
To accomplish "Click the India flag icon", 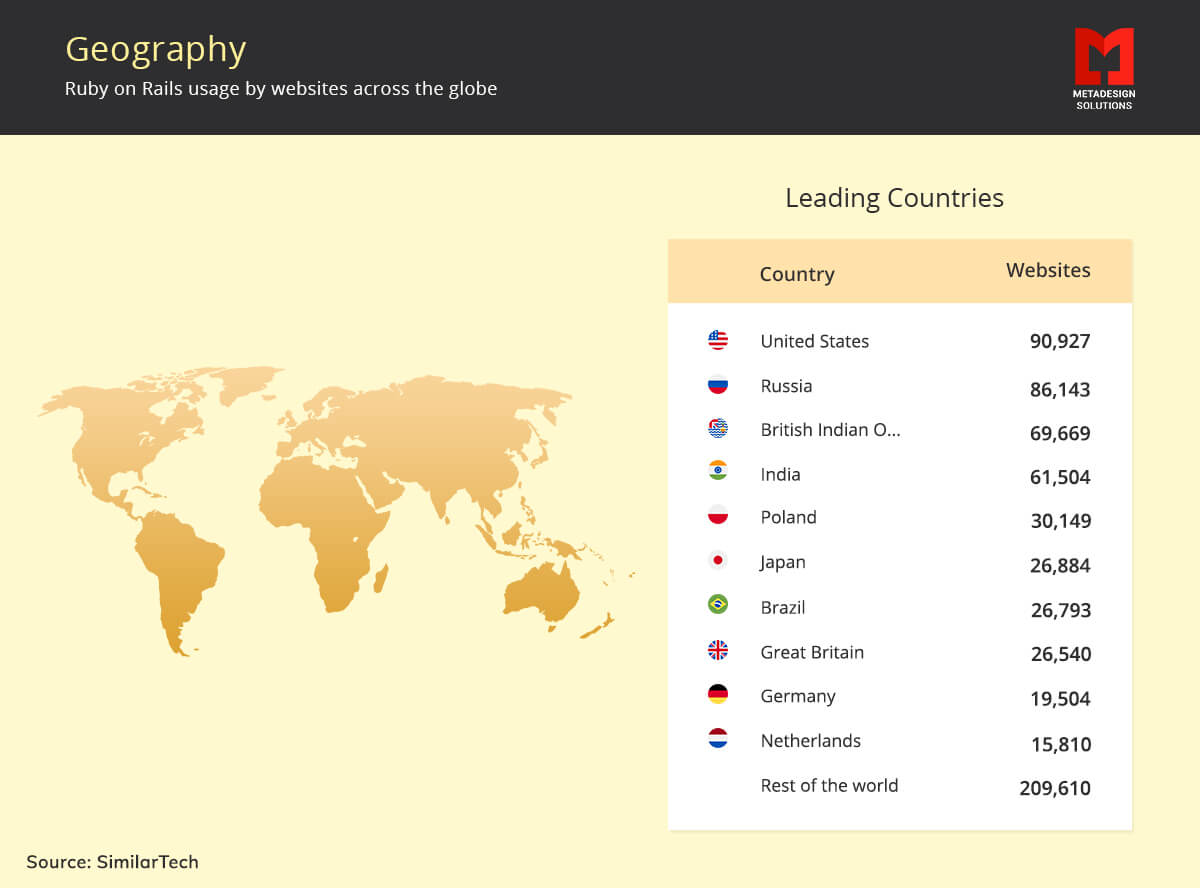I will coord(718,471).
